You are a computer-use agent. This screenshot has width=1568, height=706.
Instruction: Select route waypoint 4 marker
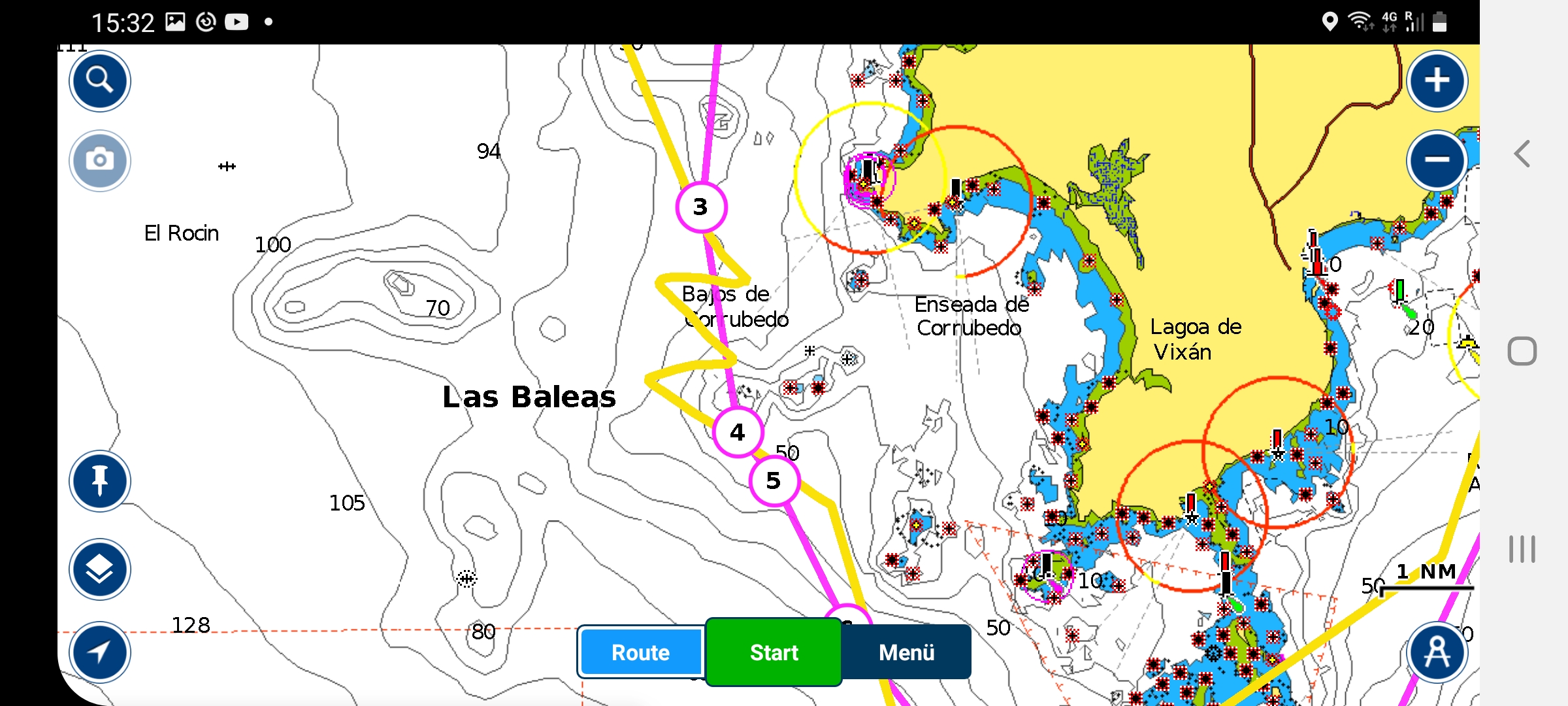[738, 432]
